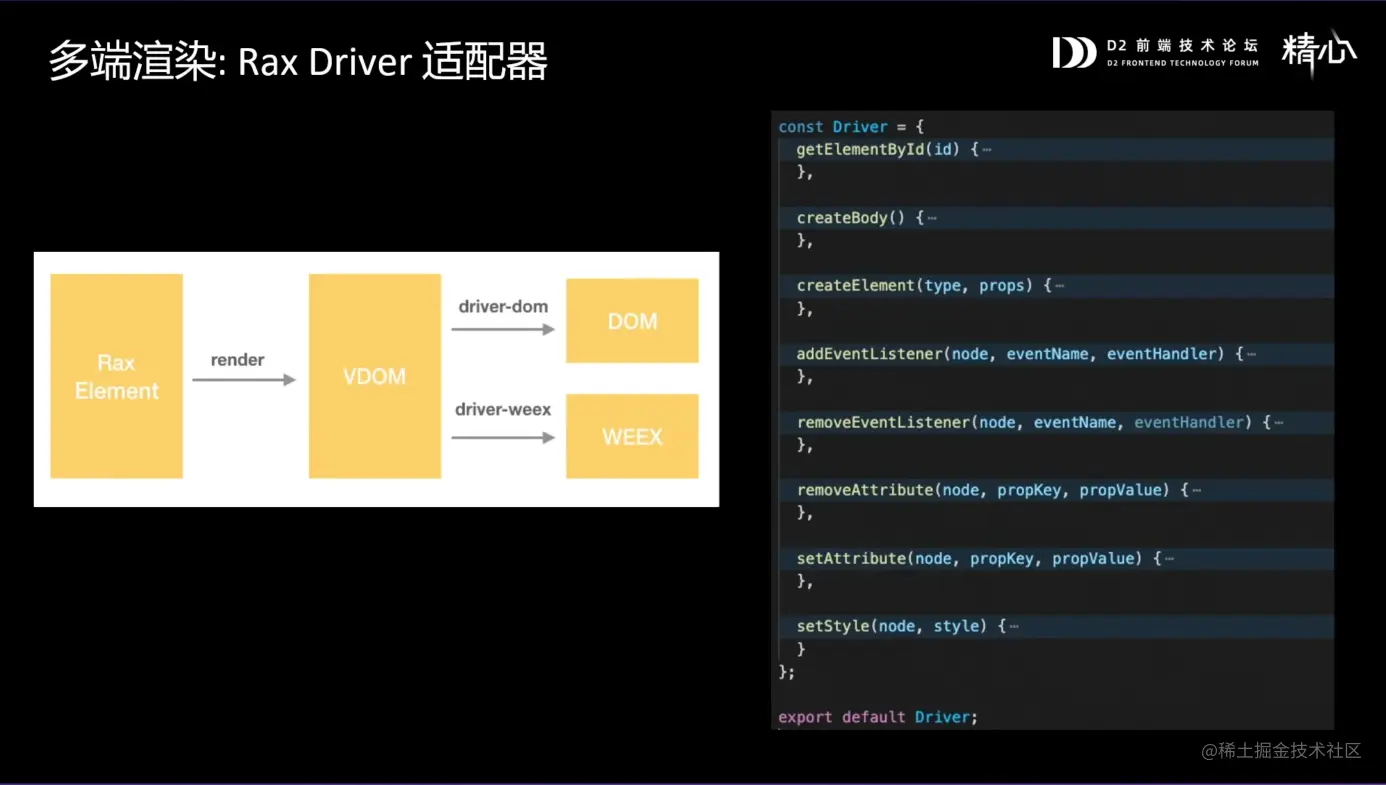Expand the folded getElementById(id) body ellipsis

point(987,150)
